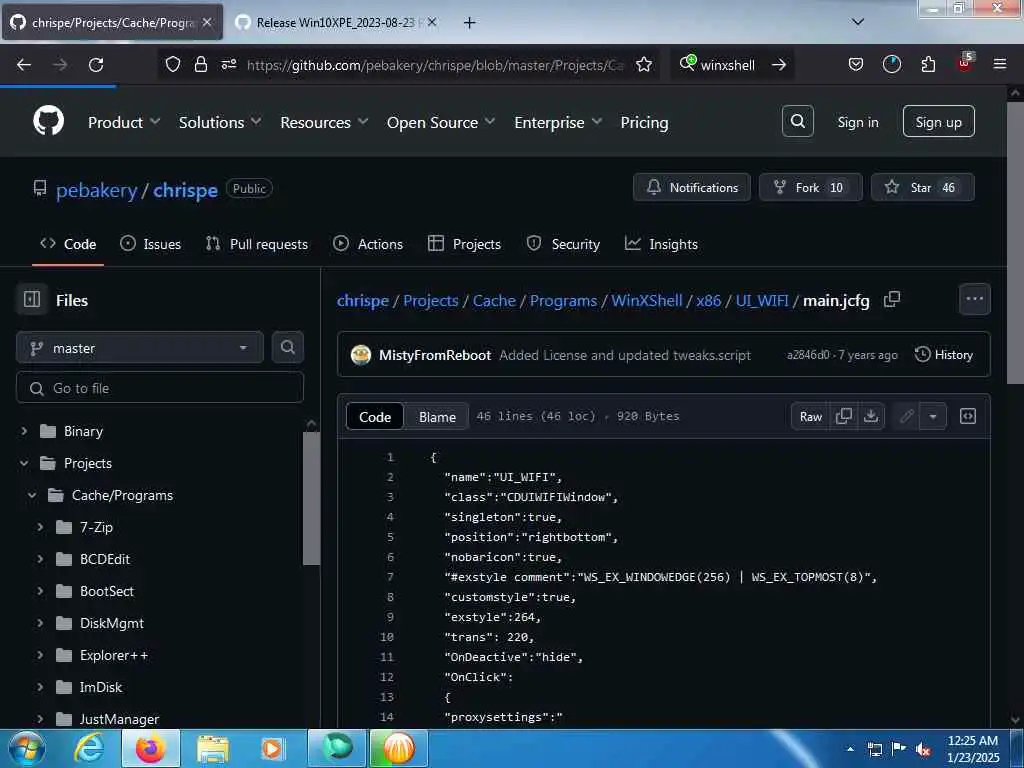Open the Actions repository tab
Screen dimensions: 1024x768
368,244
